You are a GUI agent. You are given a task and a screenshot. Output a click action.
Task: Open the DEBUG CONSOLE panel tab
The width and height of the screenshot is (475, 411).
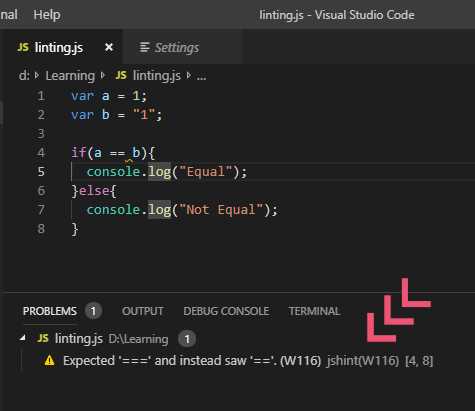(226, 311)
